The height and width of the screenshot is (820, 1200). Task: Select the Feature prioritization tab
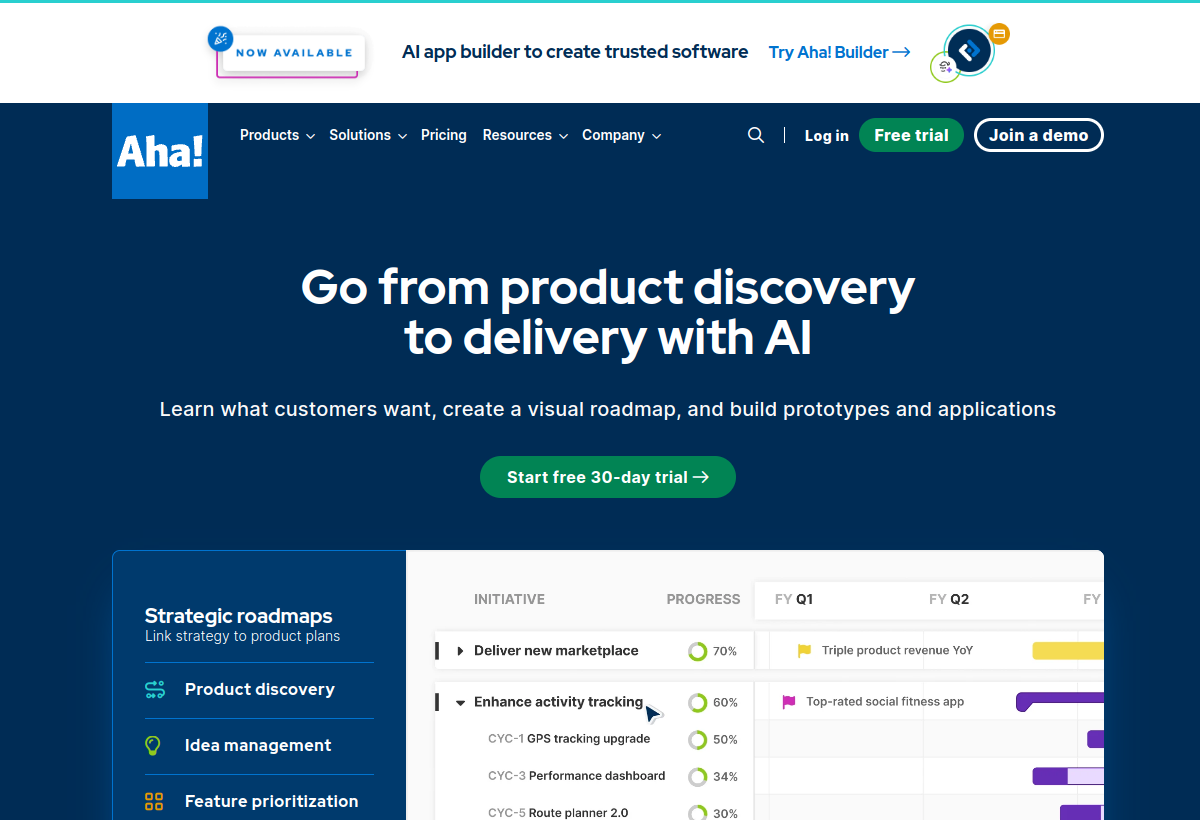click(x=259, y=801)
